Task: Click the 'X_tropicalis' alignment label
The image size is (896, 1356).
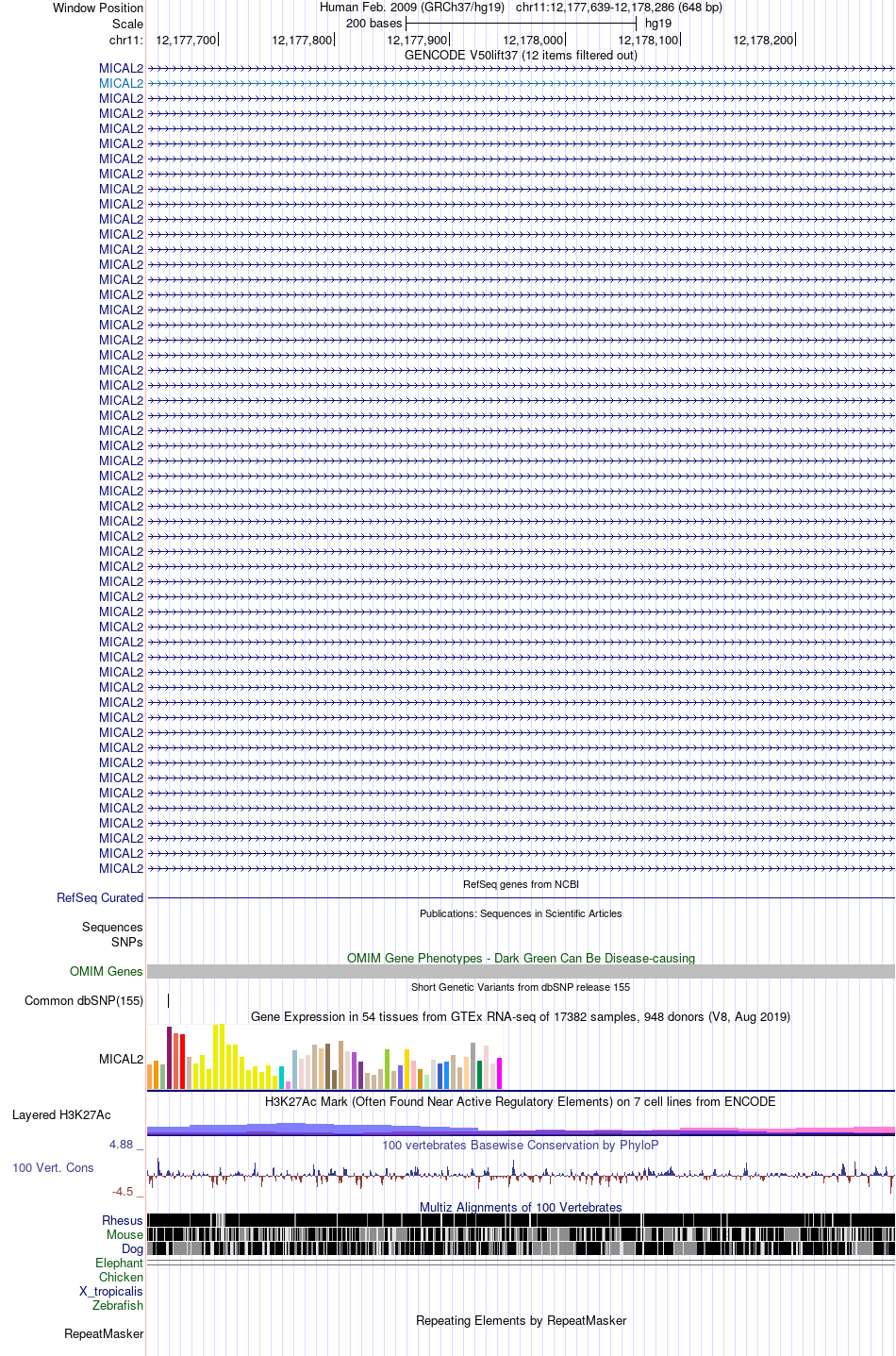Action: point(111,1291)
